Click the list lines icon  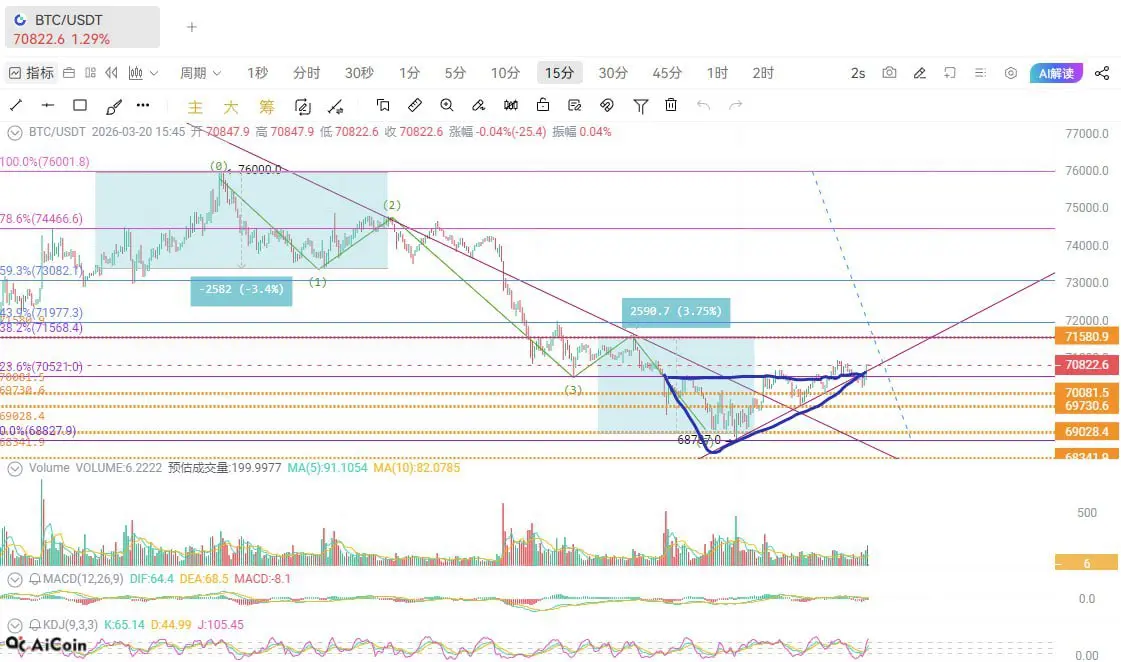[x=980, y=73]
